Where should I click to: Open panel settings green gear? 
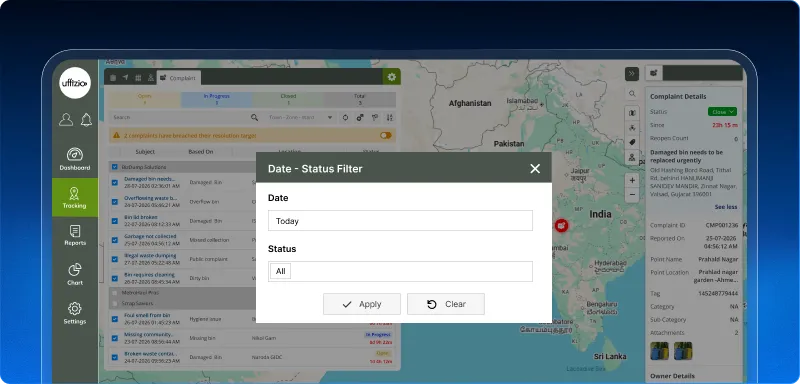pos(391,77)
